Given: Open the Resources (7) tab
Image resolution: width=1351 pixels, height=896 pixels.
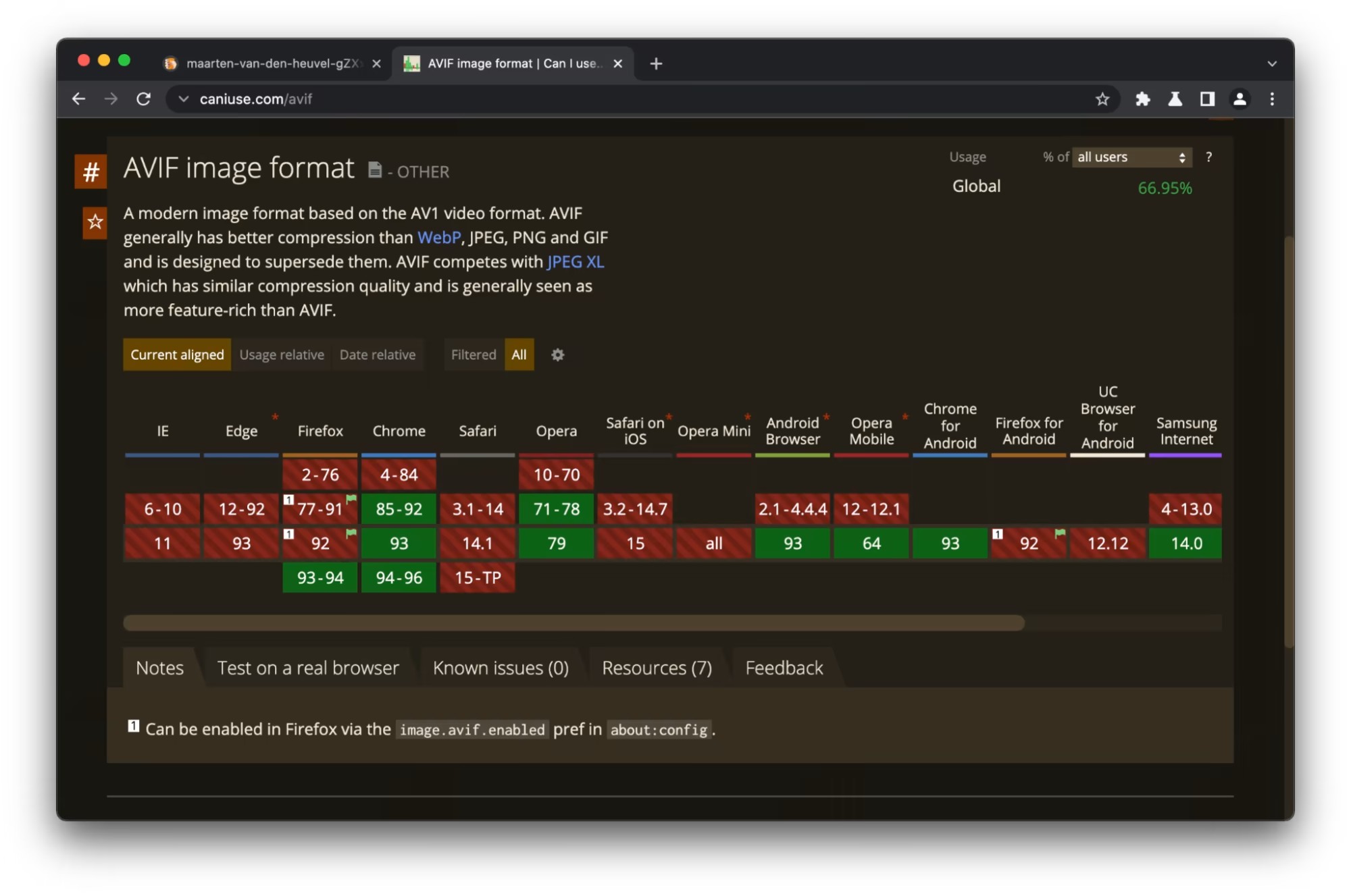Looking at the screenshot, I should [x=657, y=668].
